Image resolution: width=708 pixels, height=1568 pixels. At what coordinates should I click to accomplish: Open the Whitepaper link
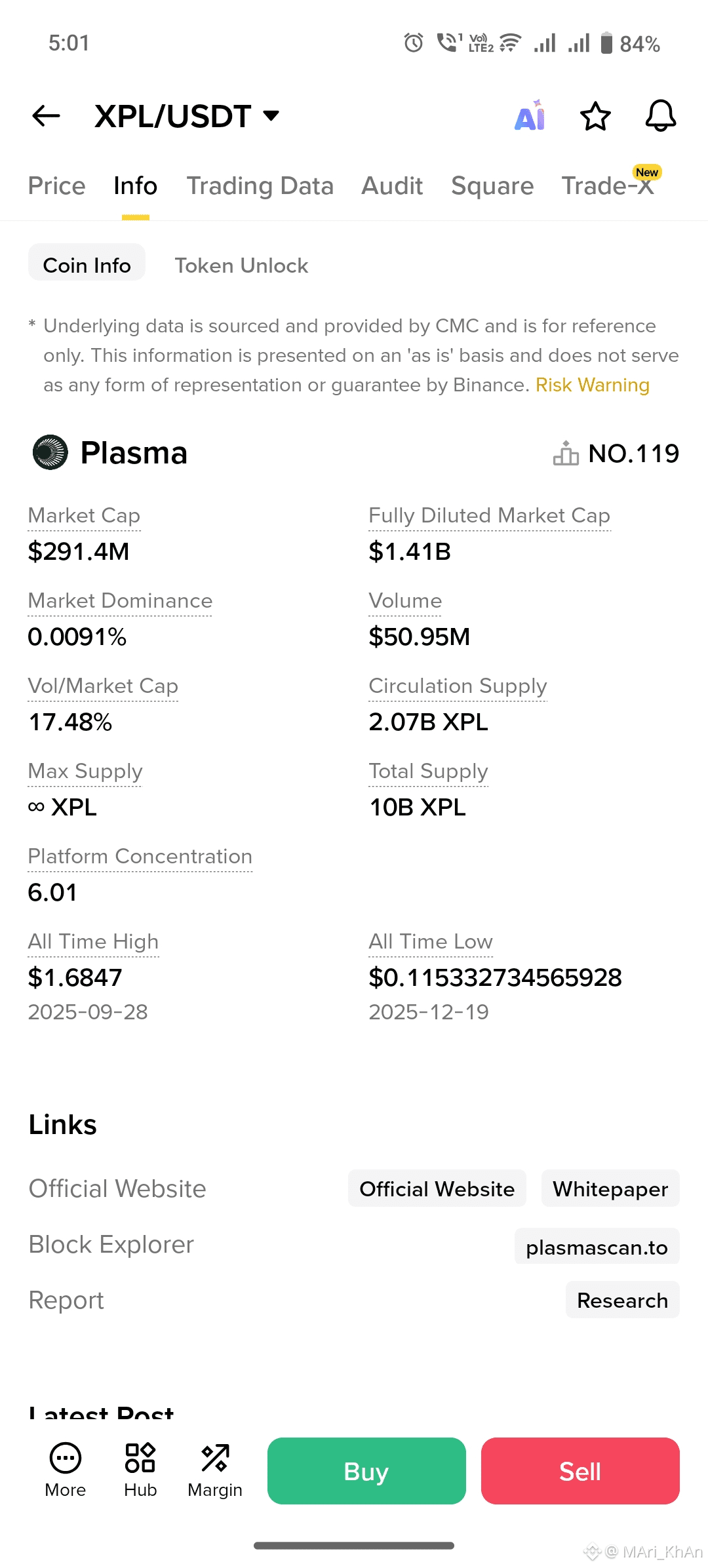coord(610,1188)
